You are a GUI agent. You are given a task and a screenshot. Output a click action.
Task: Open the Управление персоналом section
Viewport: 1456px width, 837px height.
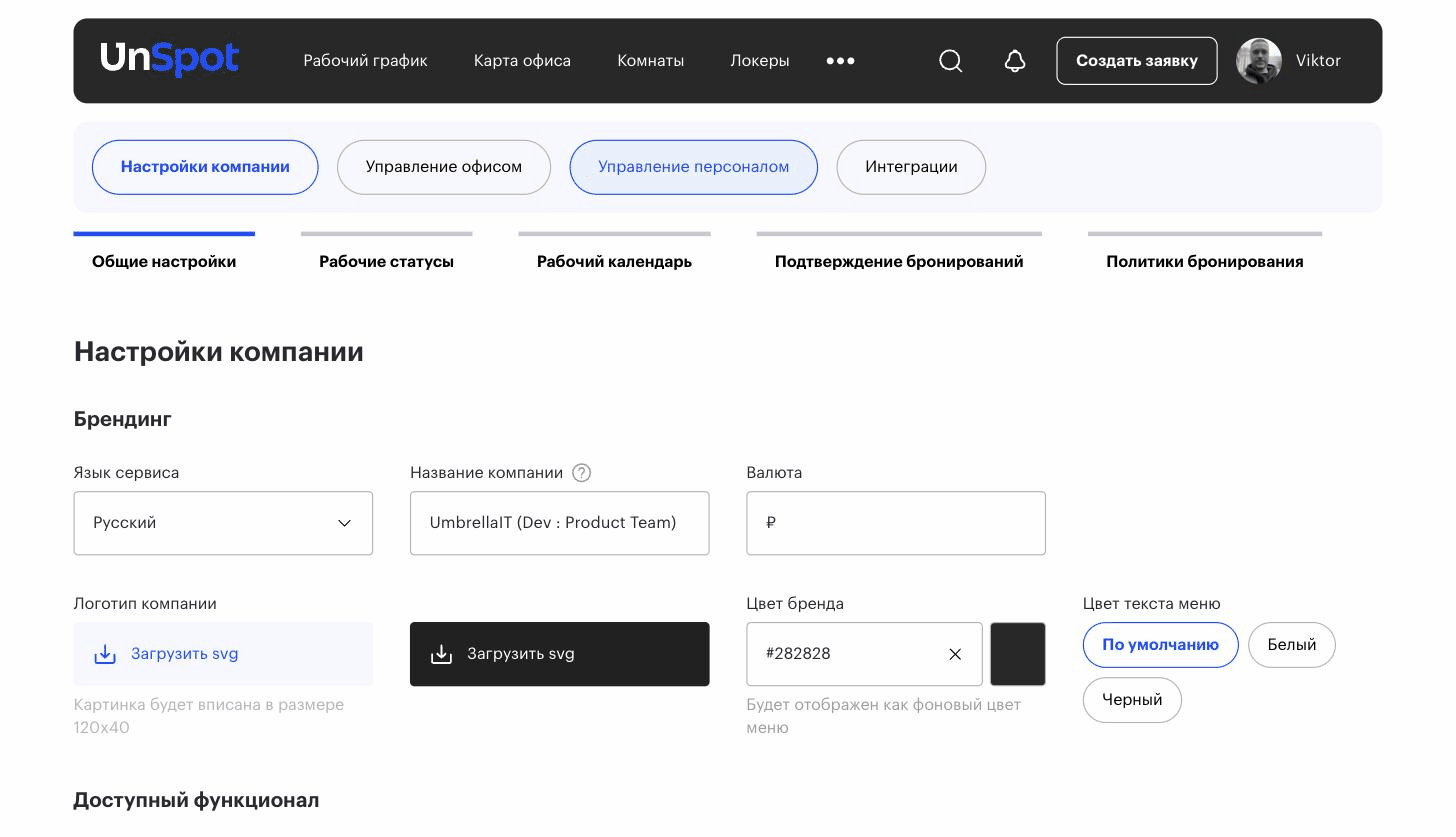693,167
